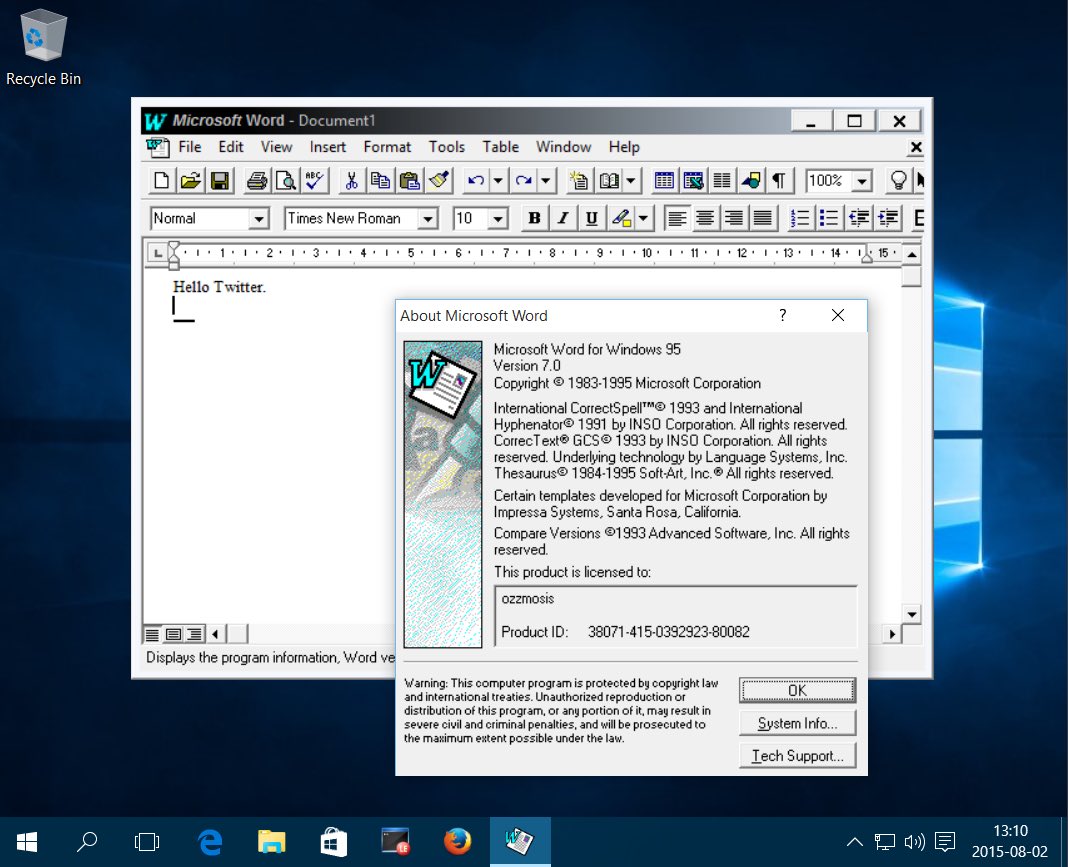The width and height of the screenshot is (1068, 867).
Task: Cut selection with scissors icon
Action: tap(351, 180)
